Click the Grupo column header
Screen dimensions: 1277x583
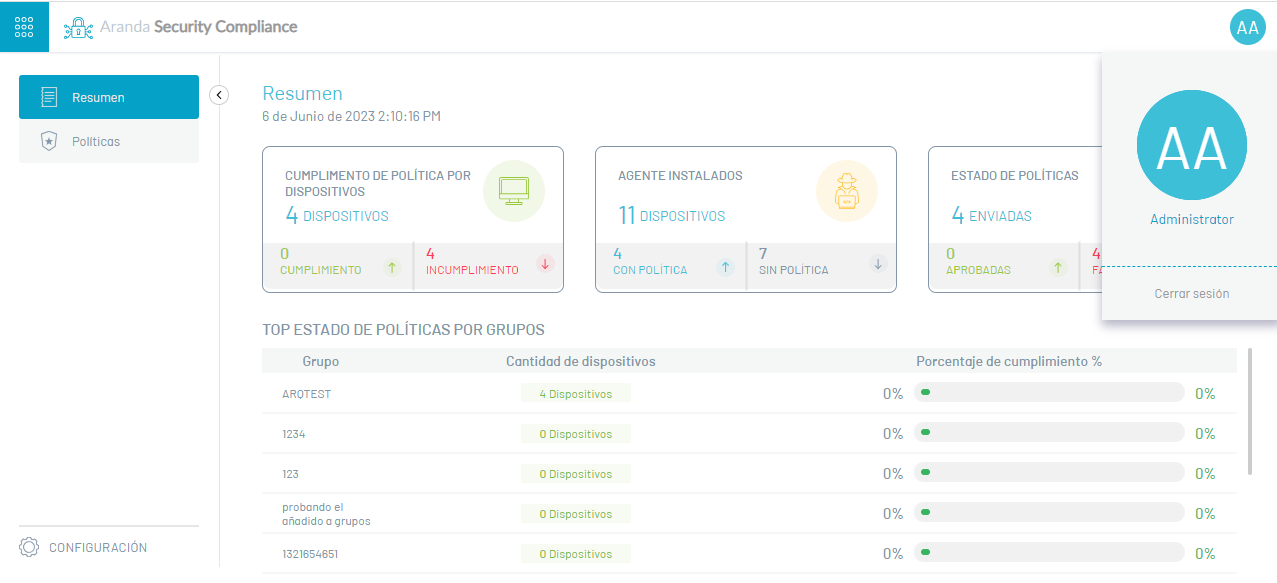(320, 361)
